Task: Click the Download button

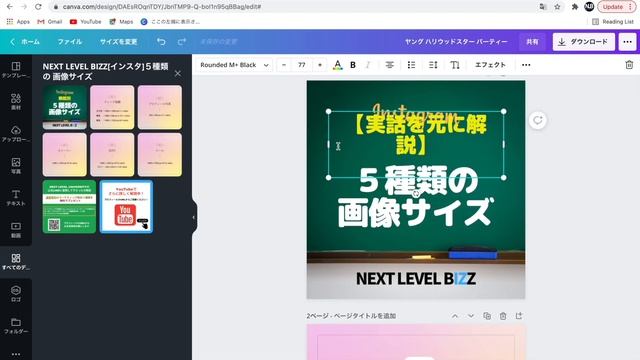Action: click(584, 42)
